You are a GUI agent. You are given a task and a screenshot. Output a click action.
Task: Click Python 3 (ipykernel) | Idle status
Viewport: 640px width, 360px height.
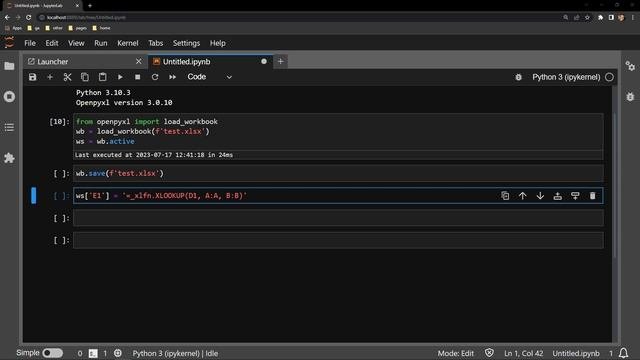click(x=175, y=353)
